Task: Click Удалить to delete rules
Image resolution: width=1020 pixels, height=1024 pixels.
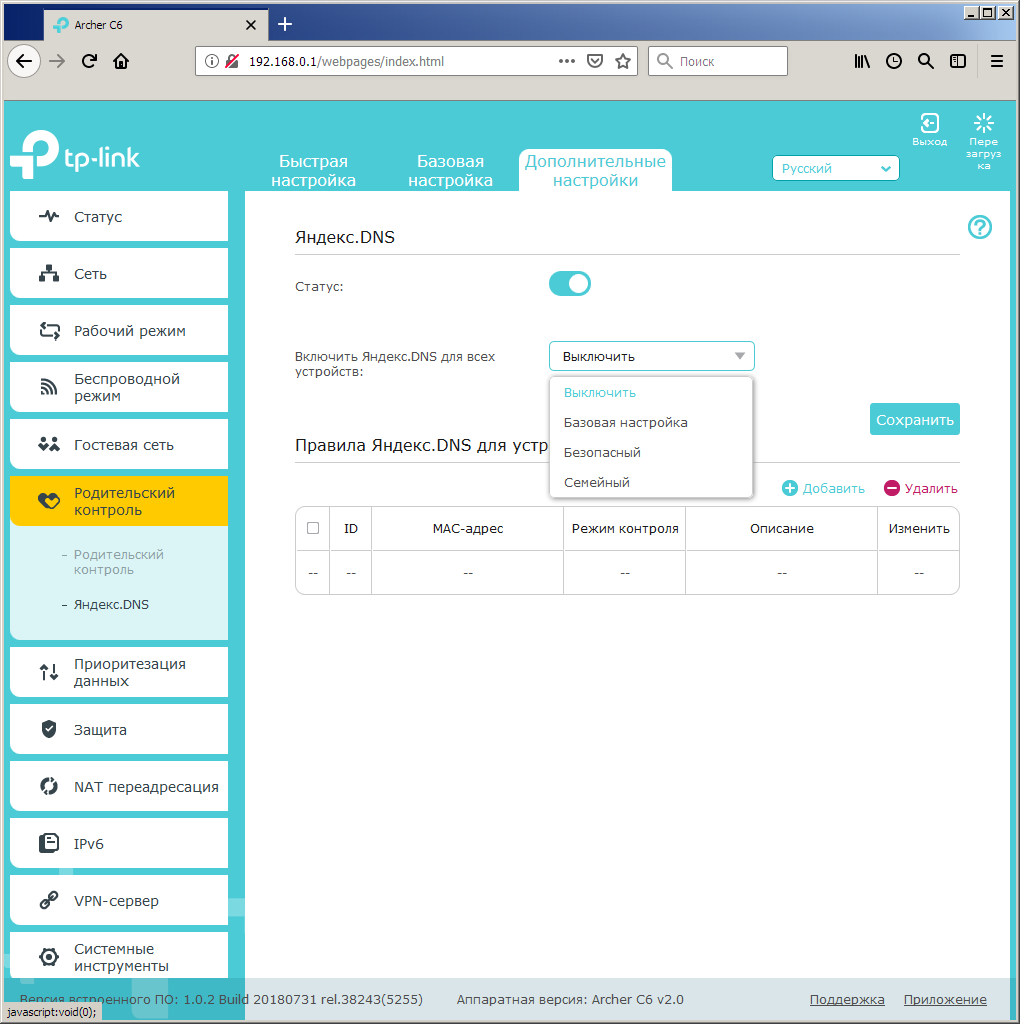Action: 921,488
